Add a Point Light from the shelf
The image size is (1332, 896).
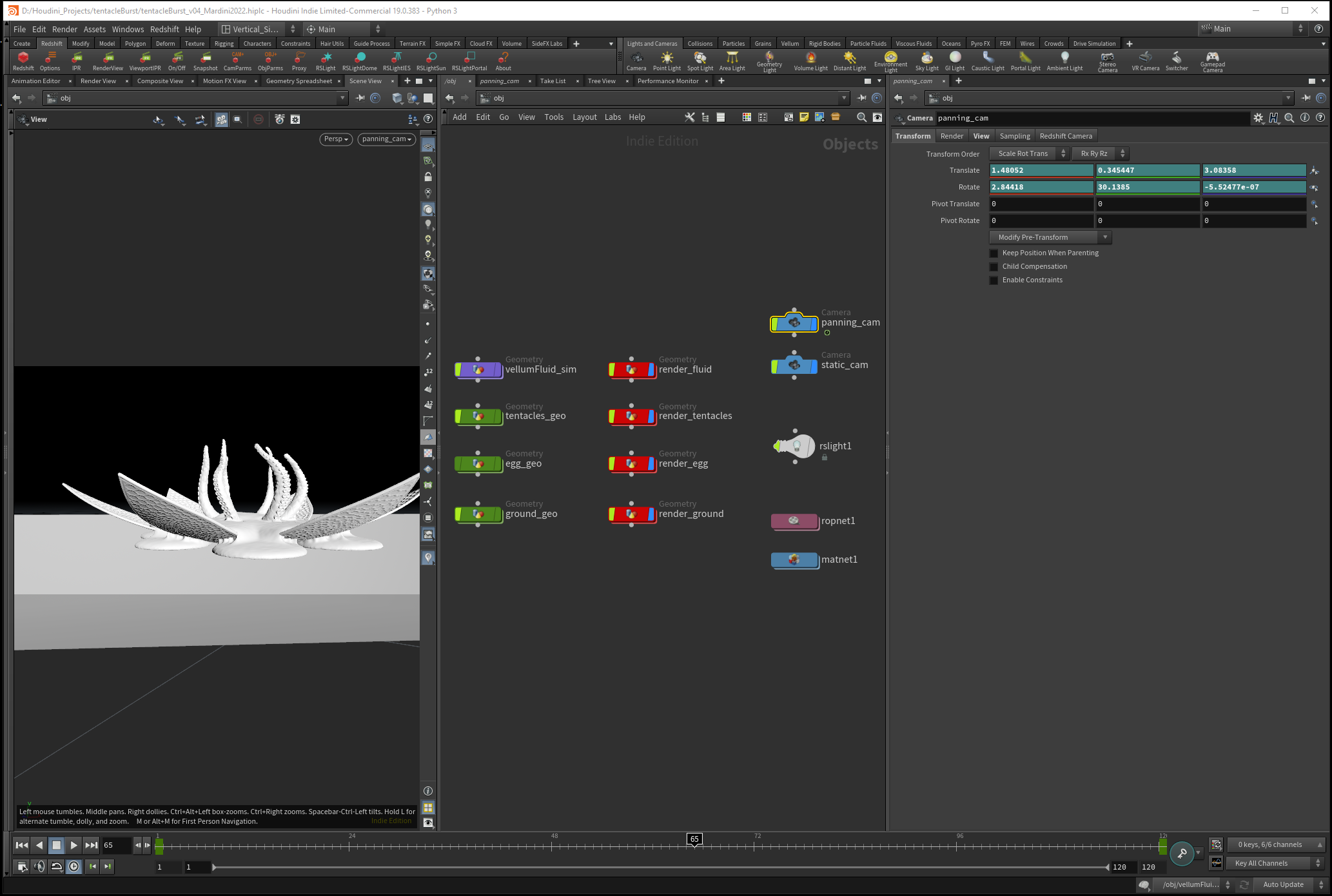[x=667, y=61]
